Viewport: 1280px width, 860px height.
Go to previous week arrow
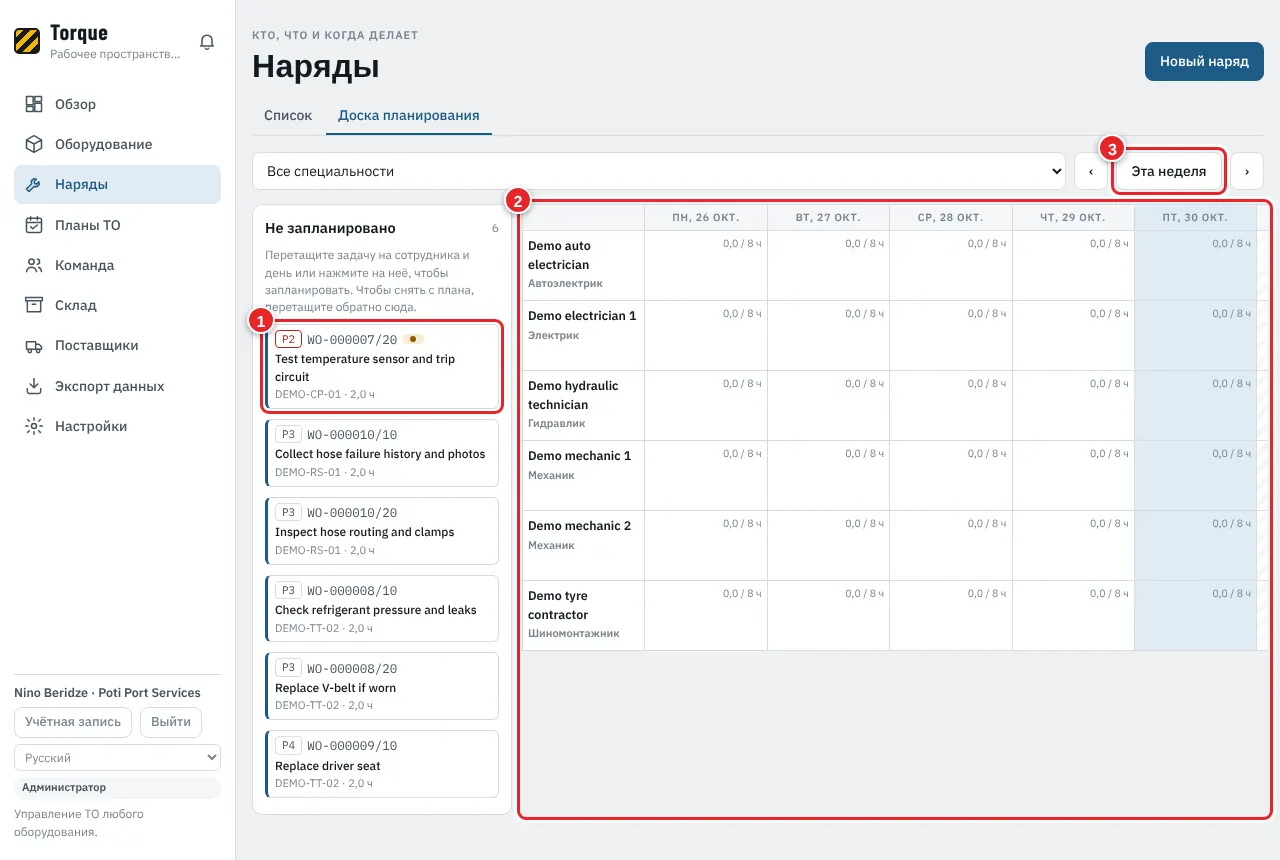(x=1090, y=171)
